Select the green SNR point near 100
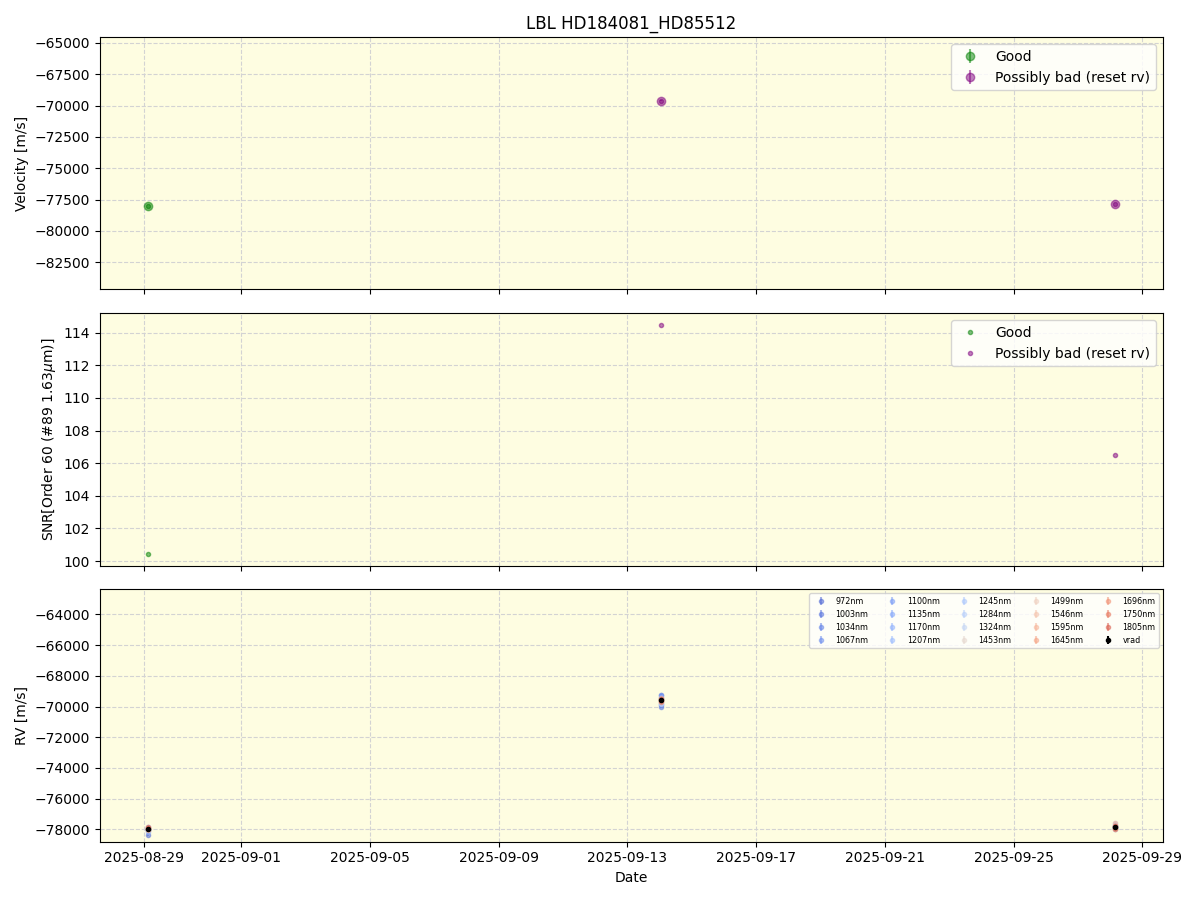Viewport: 1200px width, 900px height. tap(148, 554)
